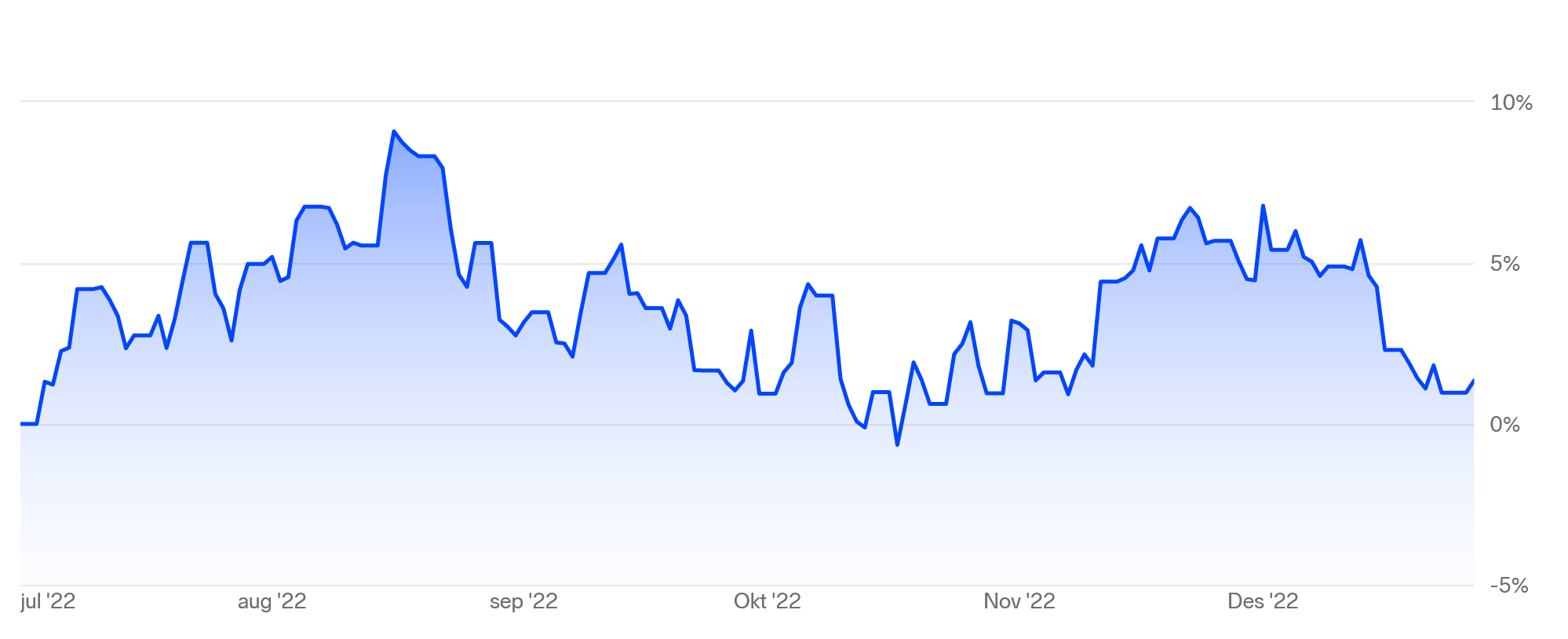Select the Okt '22 axis label
This screenshot has height=639, width=1568.
coord(767,602)
